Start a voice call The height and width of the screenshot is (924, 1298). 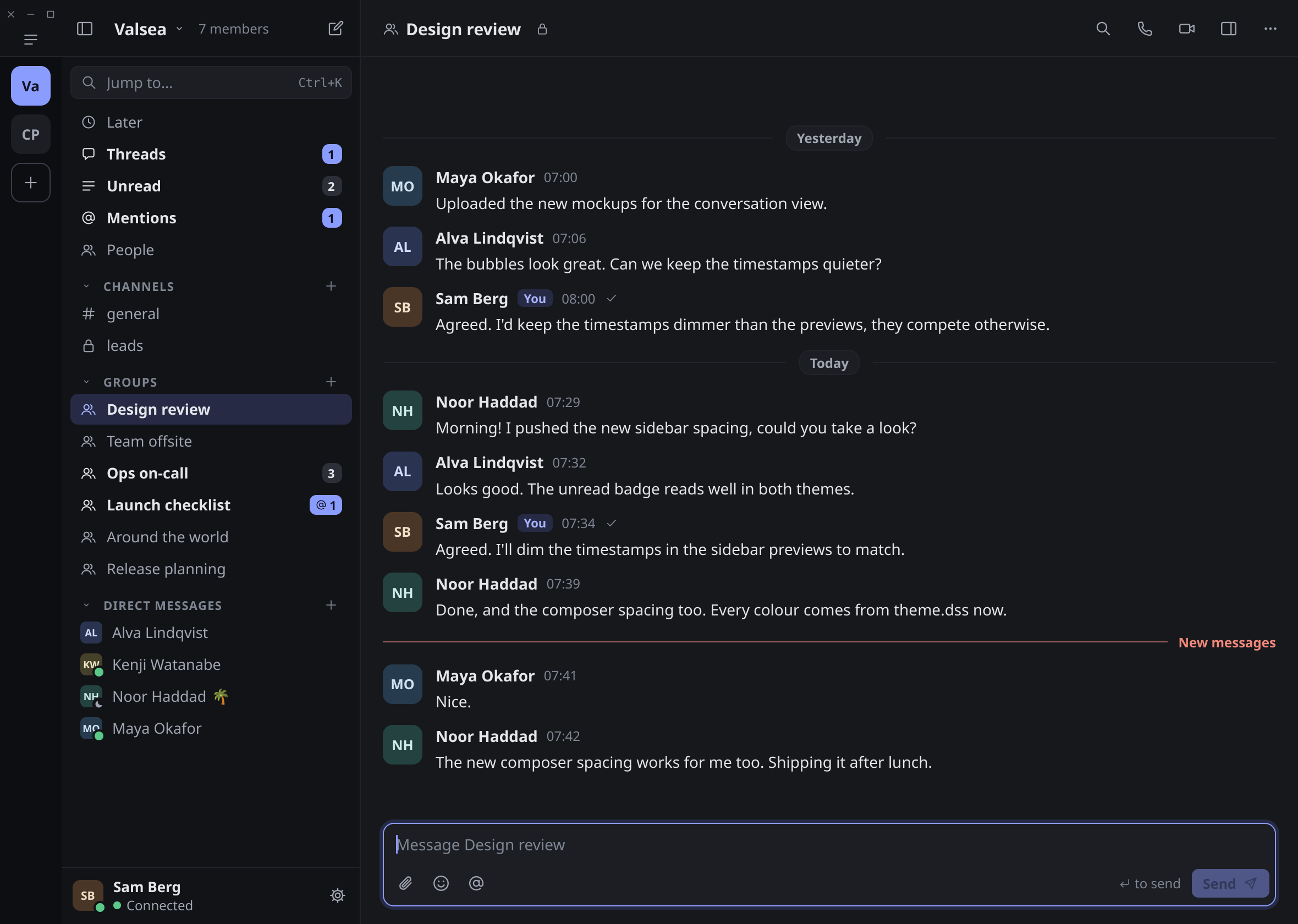[x=1145, y=29]
